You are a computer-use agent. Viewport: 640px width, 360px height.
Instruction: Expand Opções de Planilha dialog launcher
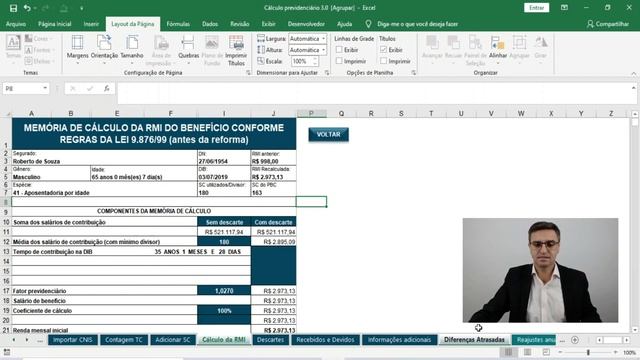[413, 73]
